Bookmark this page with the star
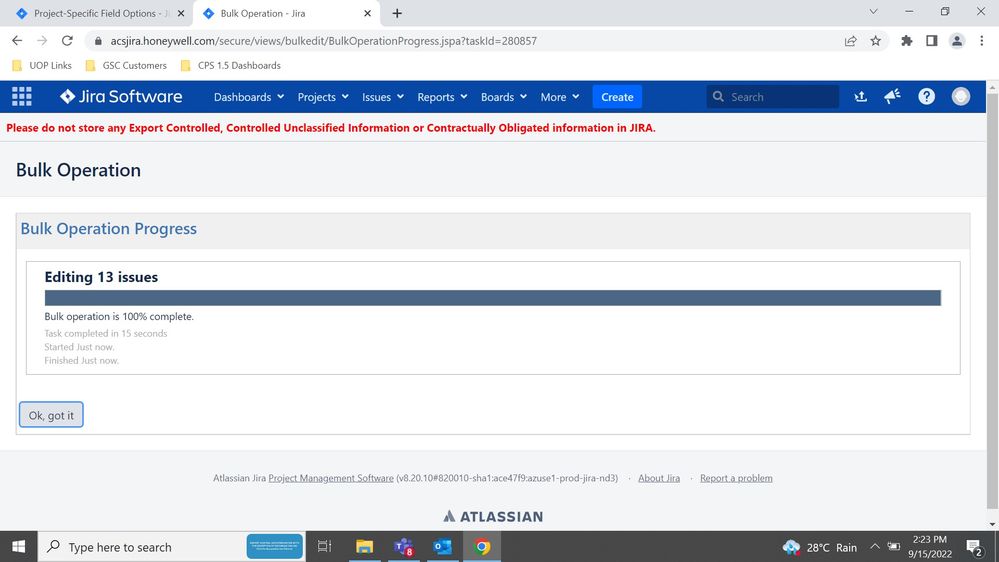Screen dimensions: 999x562 point(876,41)
